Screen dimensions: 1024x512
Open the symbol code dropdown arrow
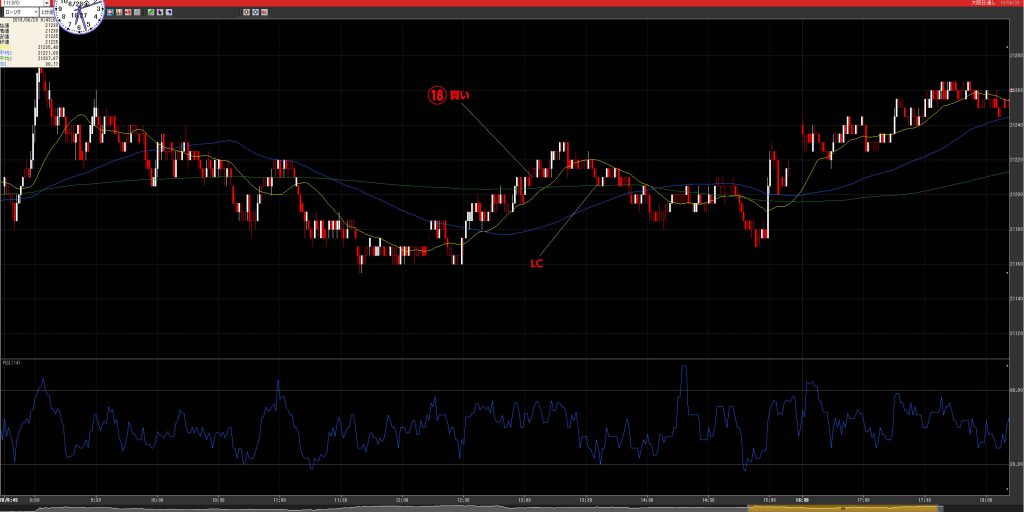(46, 3)
